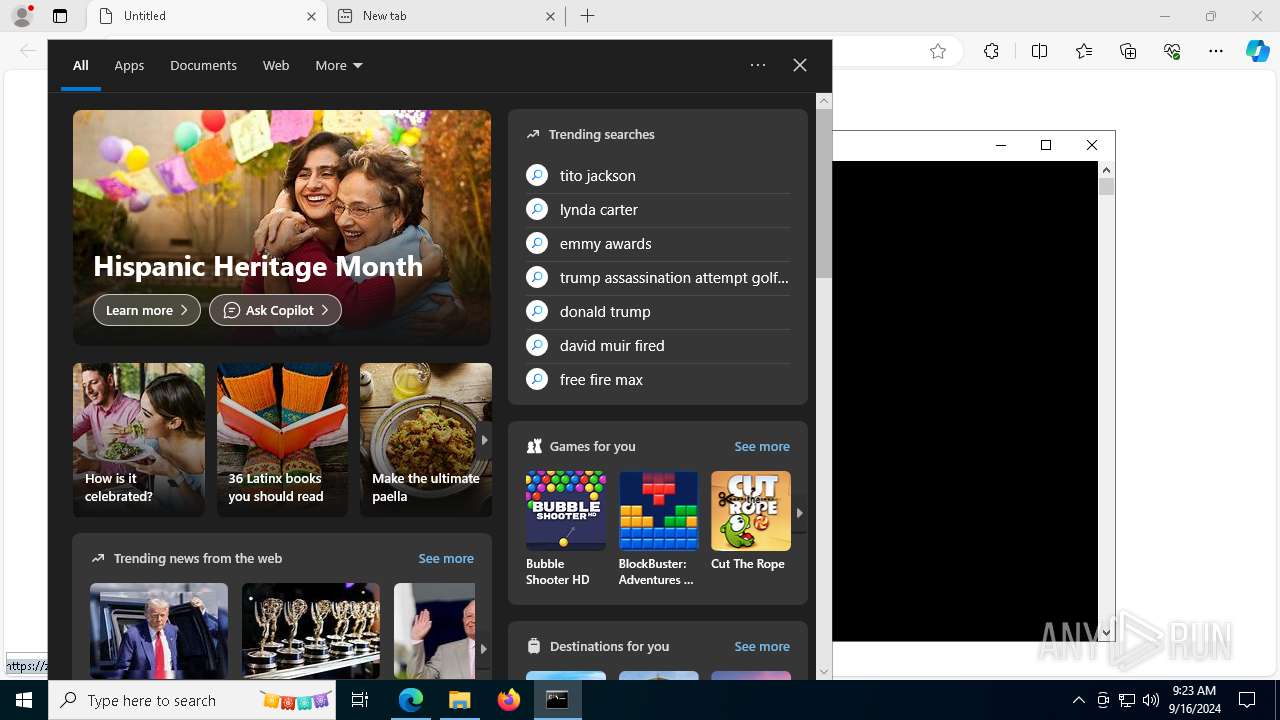The image size is (1280, 720).
Task: Open the Emmy statues news thumbnail
Action: 311,631
